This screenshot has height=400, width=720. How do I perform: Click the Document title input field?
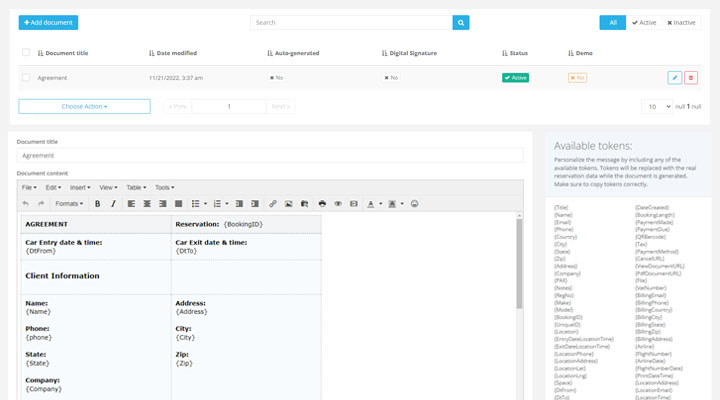[x=270, y=156]
